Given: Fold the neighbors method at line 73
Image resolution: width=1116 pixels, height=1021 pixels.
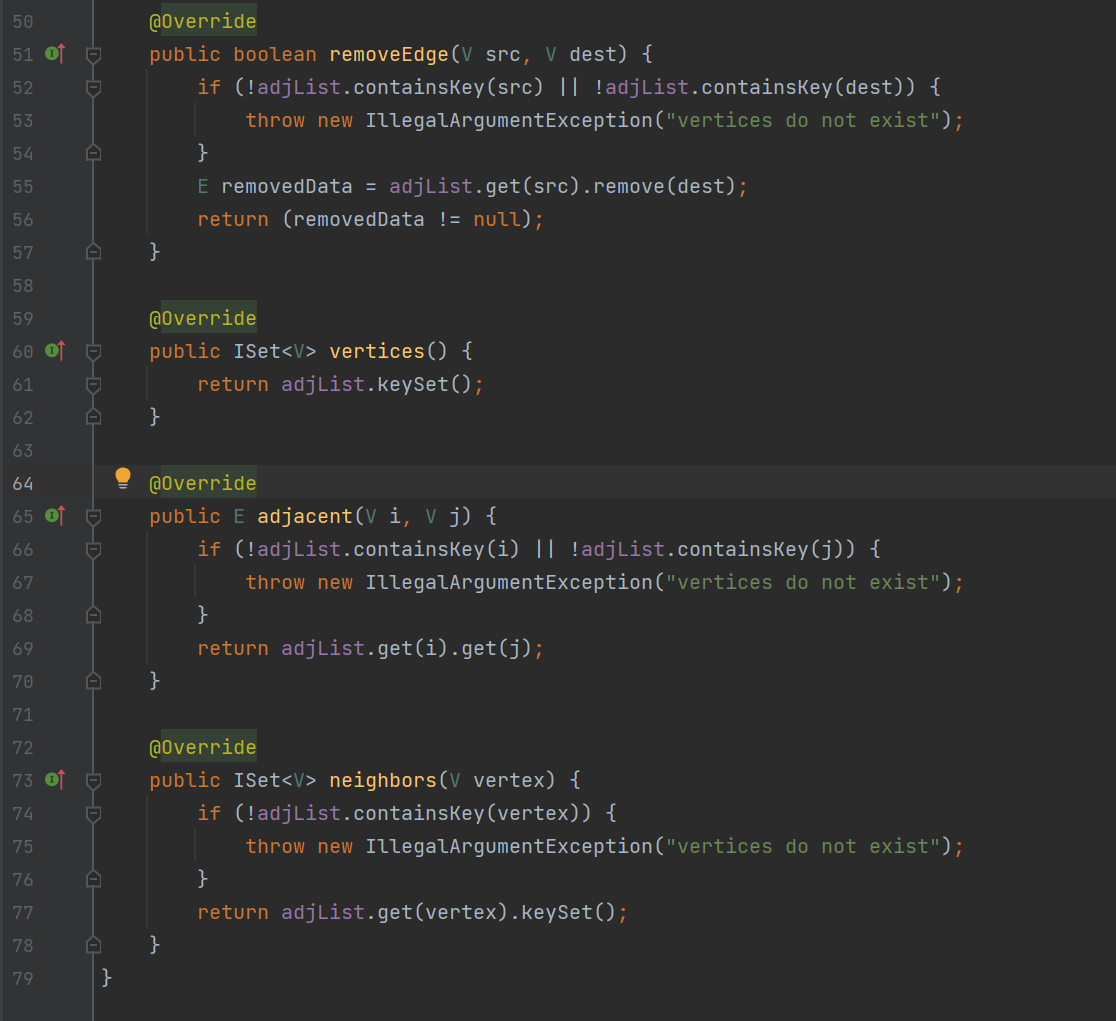Looking at the screenshot, I should tap(93, 780).
